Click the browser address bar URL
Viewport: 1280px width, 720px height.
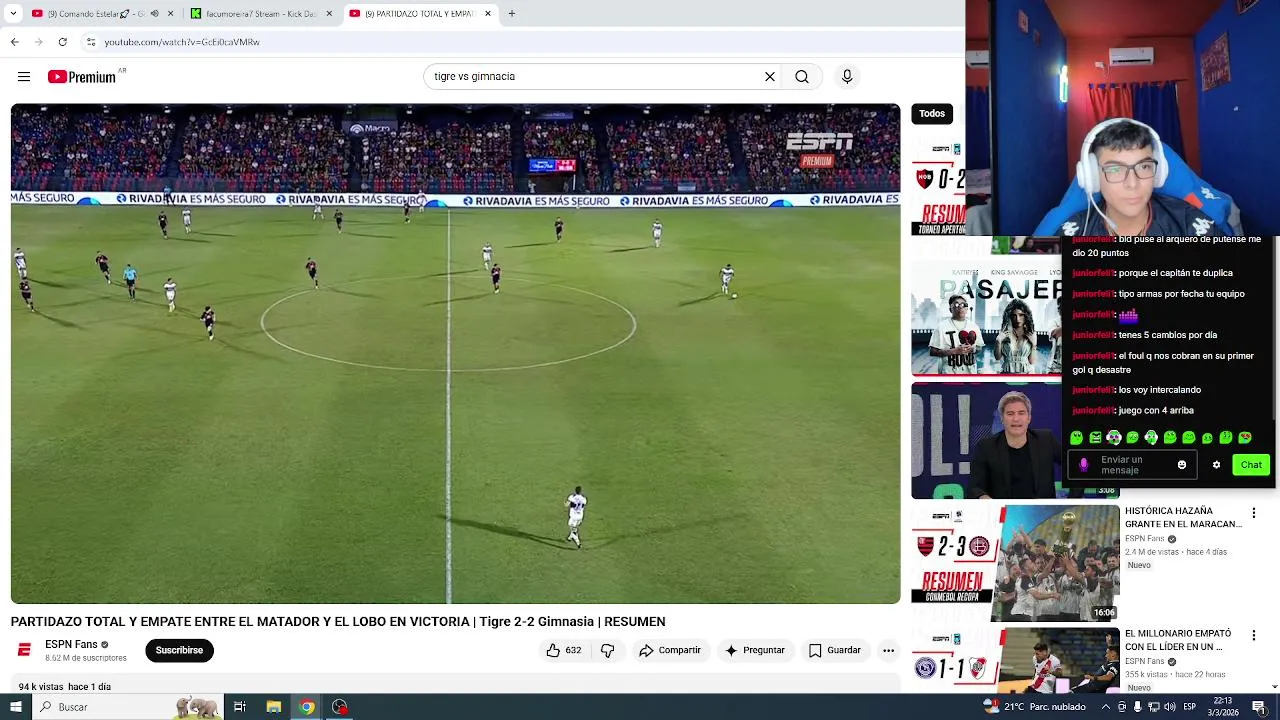(182, 42)
